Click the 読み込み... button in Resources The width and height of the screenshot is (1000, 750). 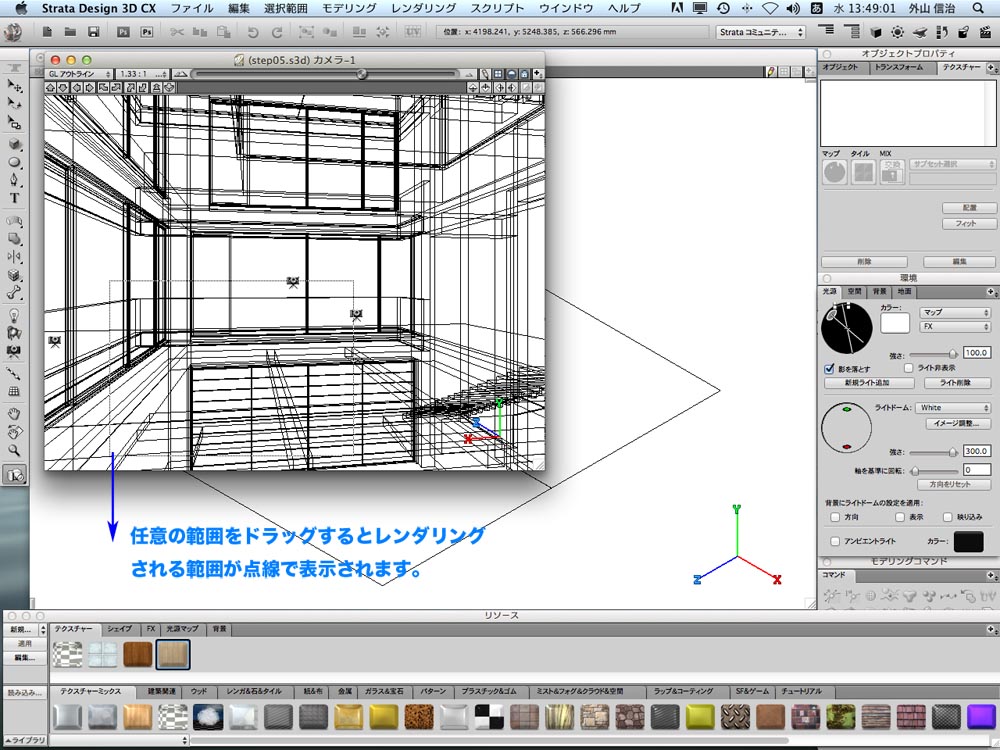pos(25,693)
